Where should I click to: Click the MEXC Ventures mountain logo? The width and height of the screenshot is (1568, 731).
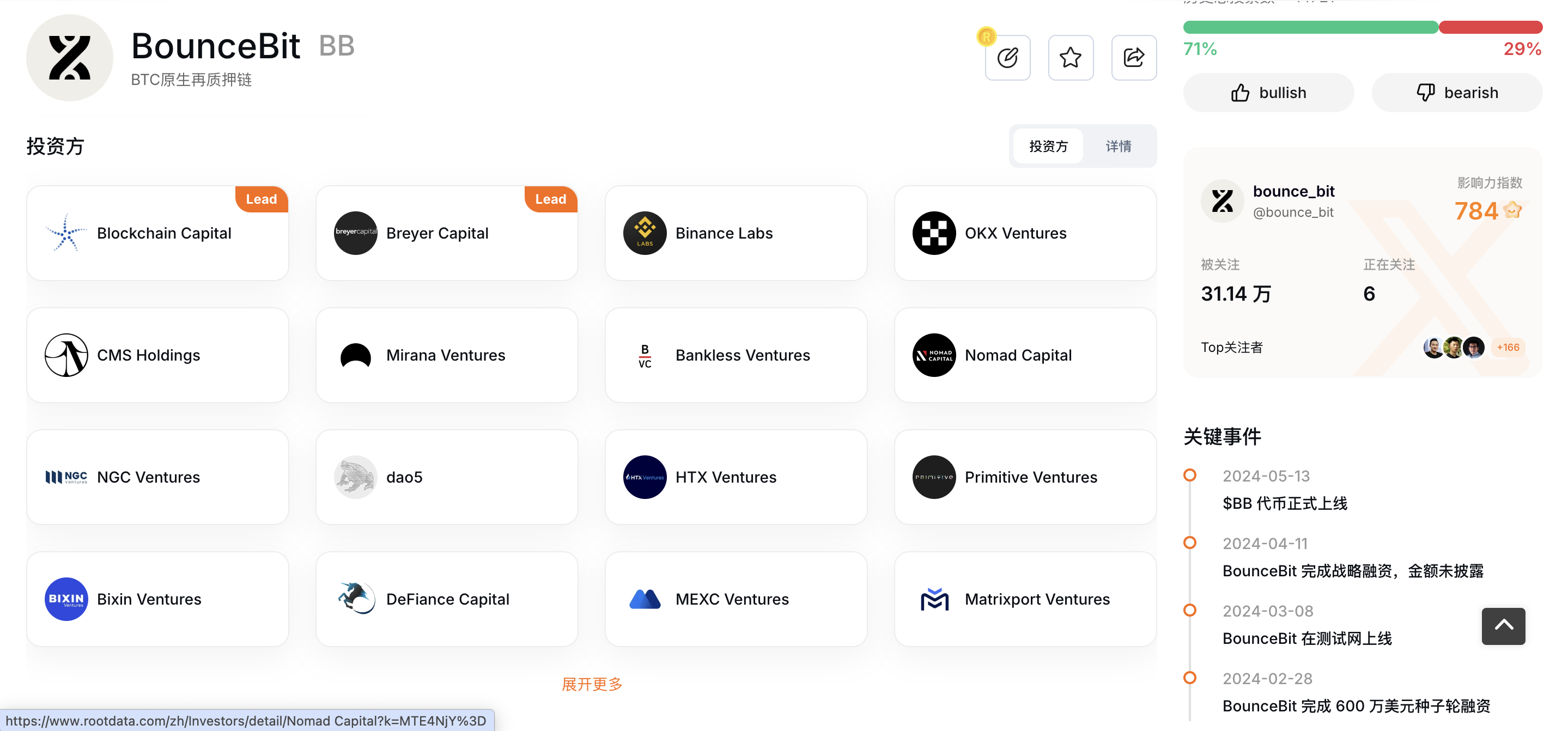[x=645, y=599]
